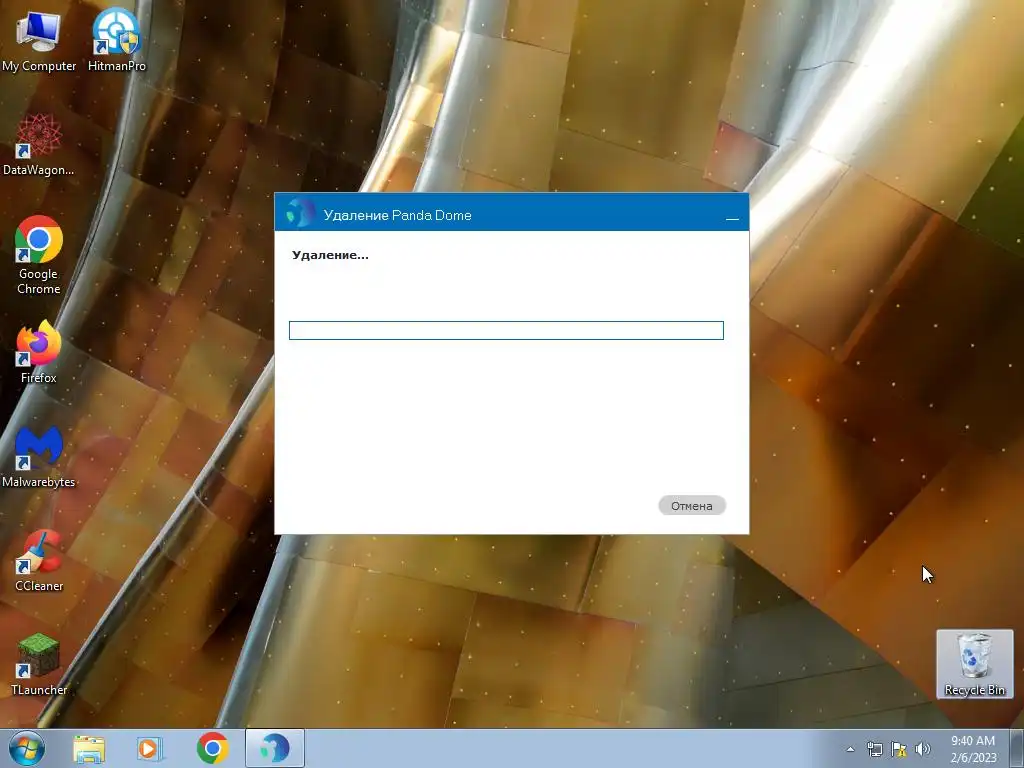Select the CCleaner desktop shortcut
The height and width of the screenshot is (768, 1024).
click(x=39, y=560)
